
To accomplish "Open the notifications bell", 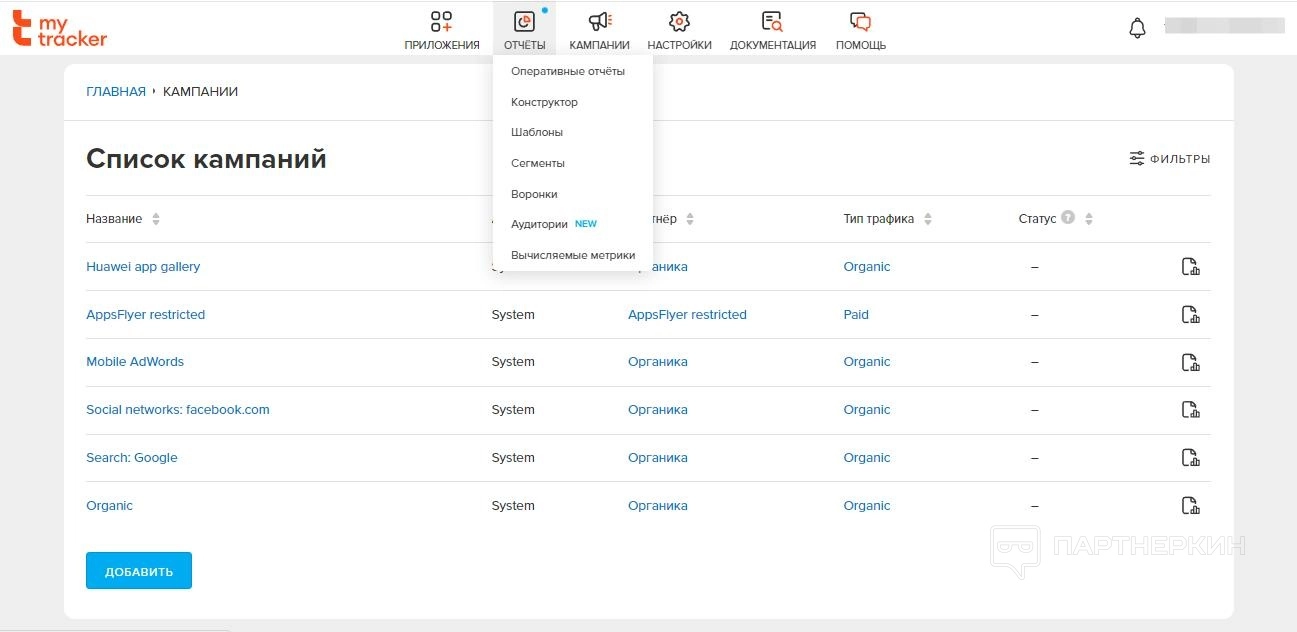I will coord(1137,29).
